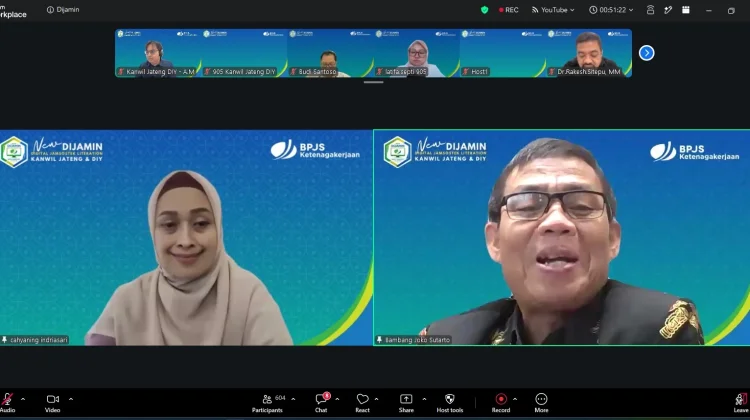
Task: Expand the Video options arrow
Action: pos(71,399)
